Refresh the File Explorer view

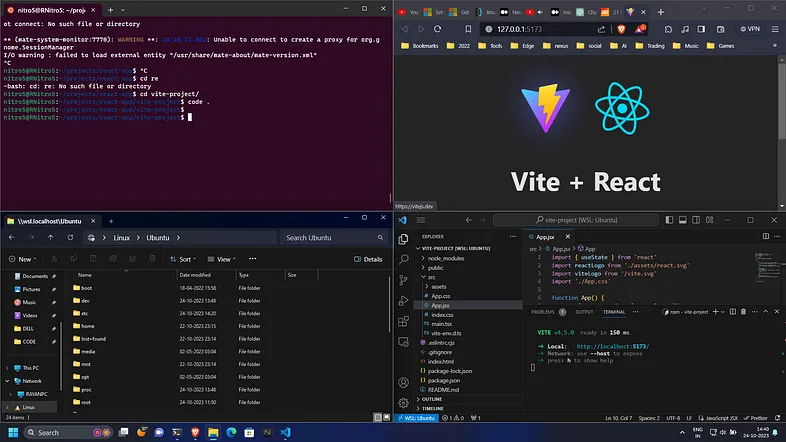tap(70, 238)
